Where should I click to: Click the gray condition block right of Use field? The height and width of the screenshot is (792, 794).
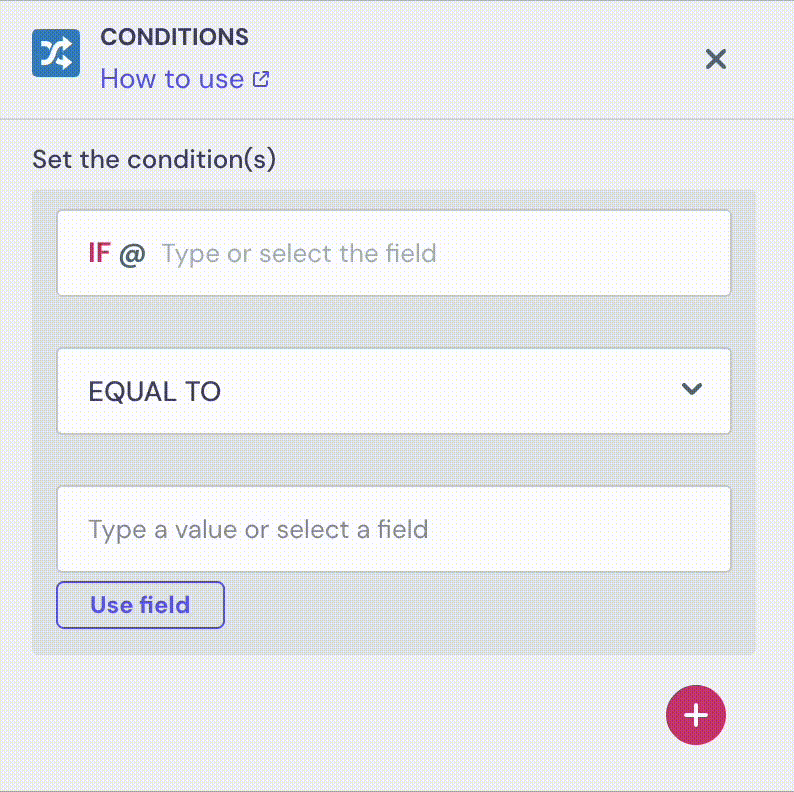click(480, 612)
